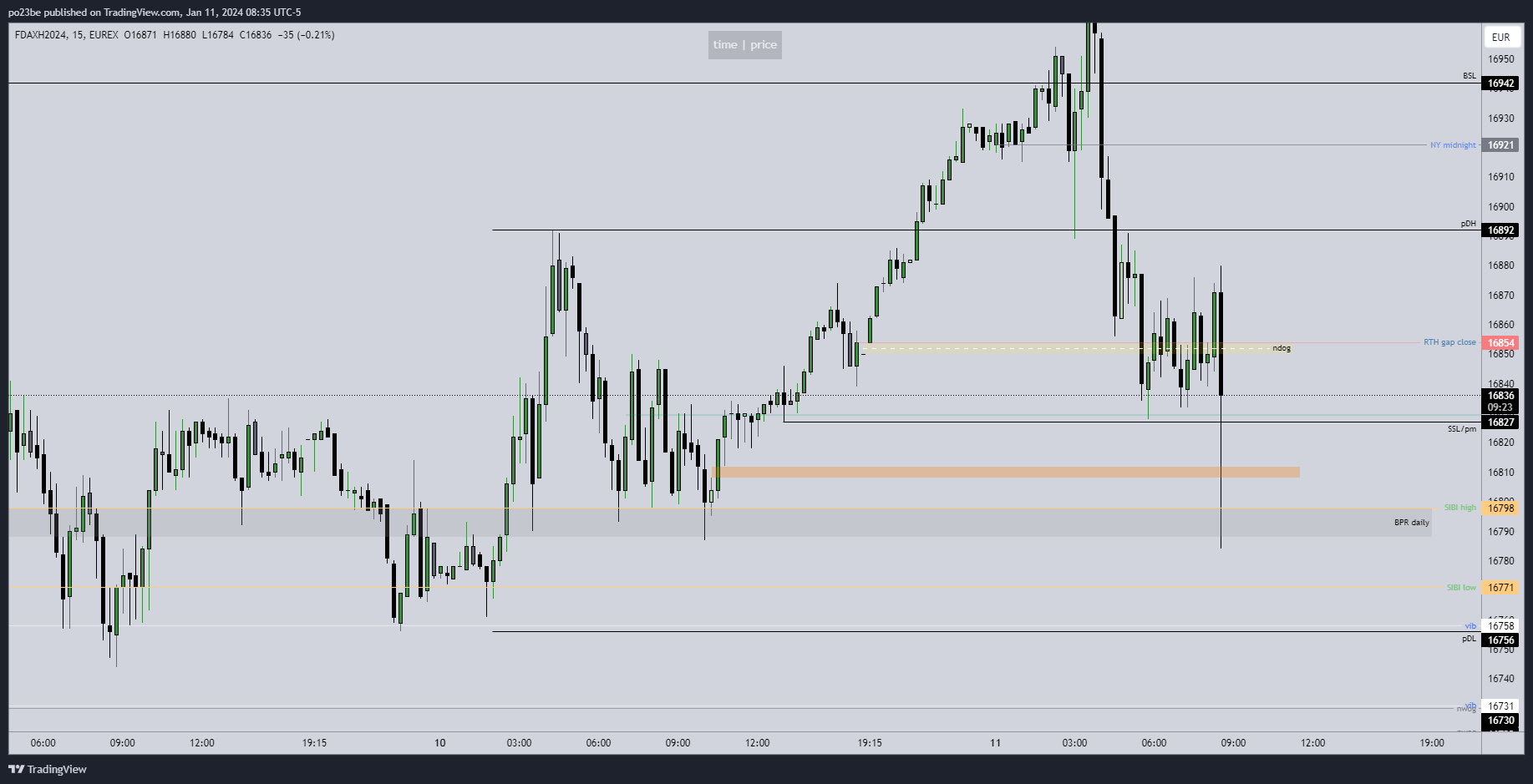Click the time | price label box

(744, 45)
